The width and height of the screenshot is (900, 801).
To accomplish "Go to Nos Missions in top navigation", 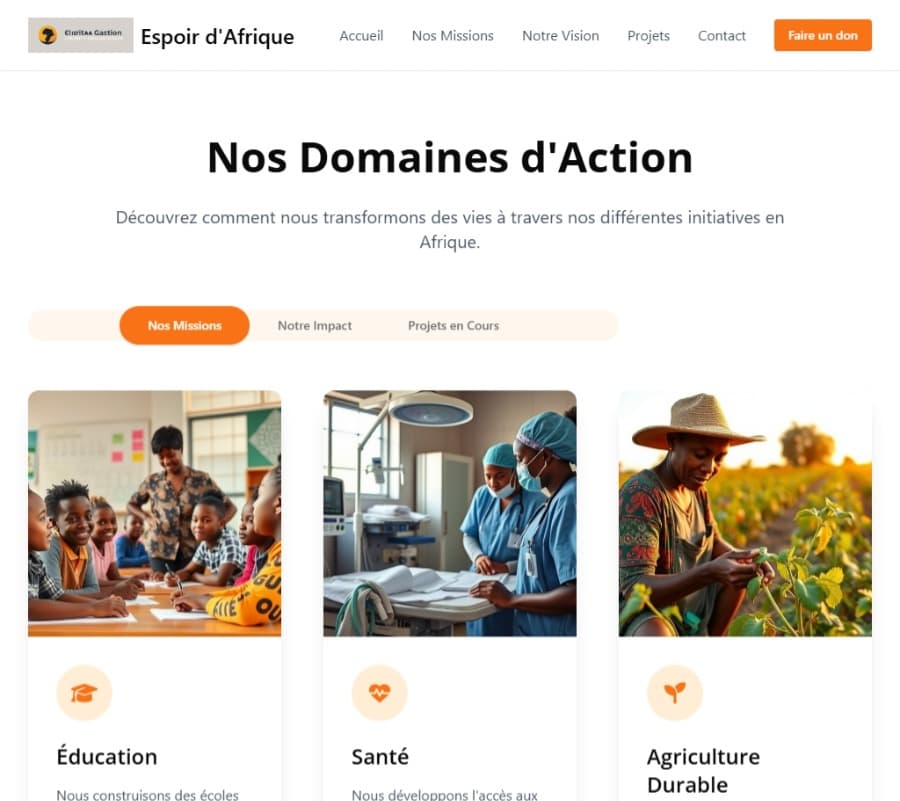I will pyautogui.click(x=452, y=36).
